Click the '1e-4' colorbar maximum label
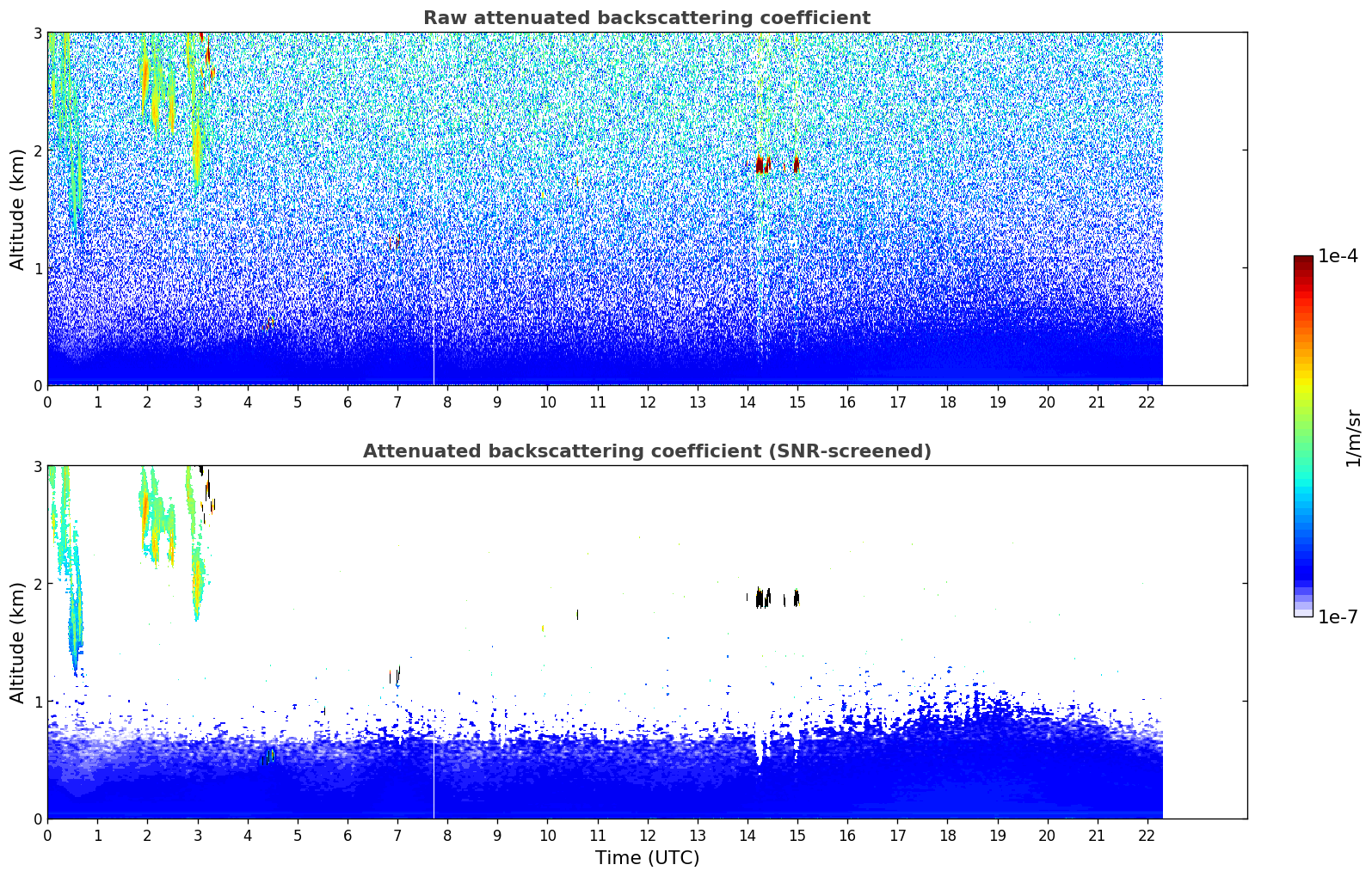The width and height of the screenshot is (1372, 877). tap(1338, 256)
